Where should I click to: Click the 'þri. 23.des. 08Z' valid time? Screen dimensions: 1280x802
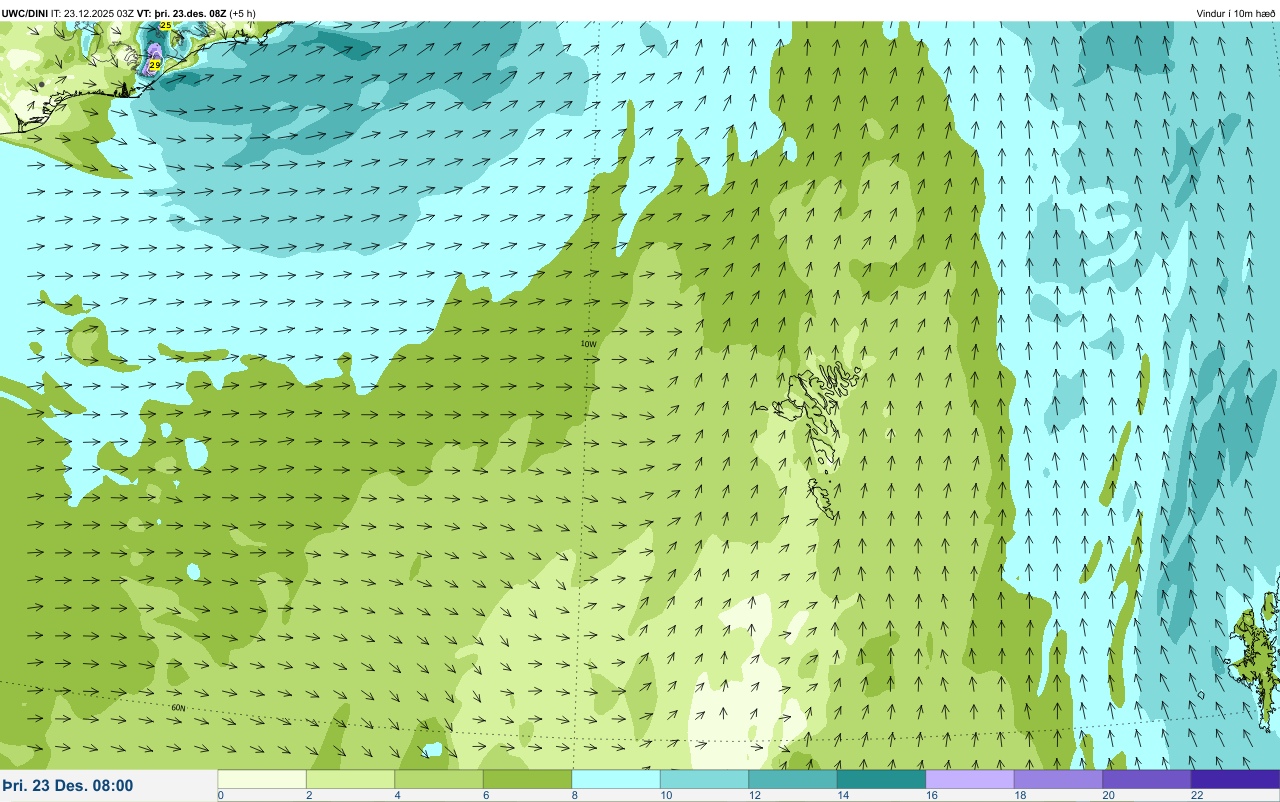pyautogui.click(x=189, y=13)
